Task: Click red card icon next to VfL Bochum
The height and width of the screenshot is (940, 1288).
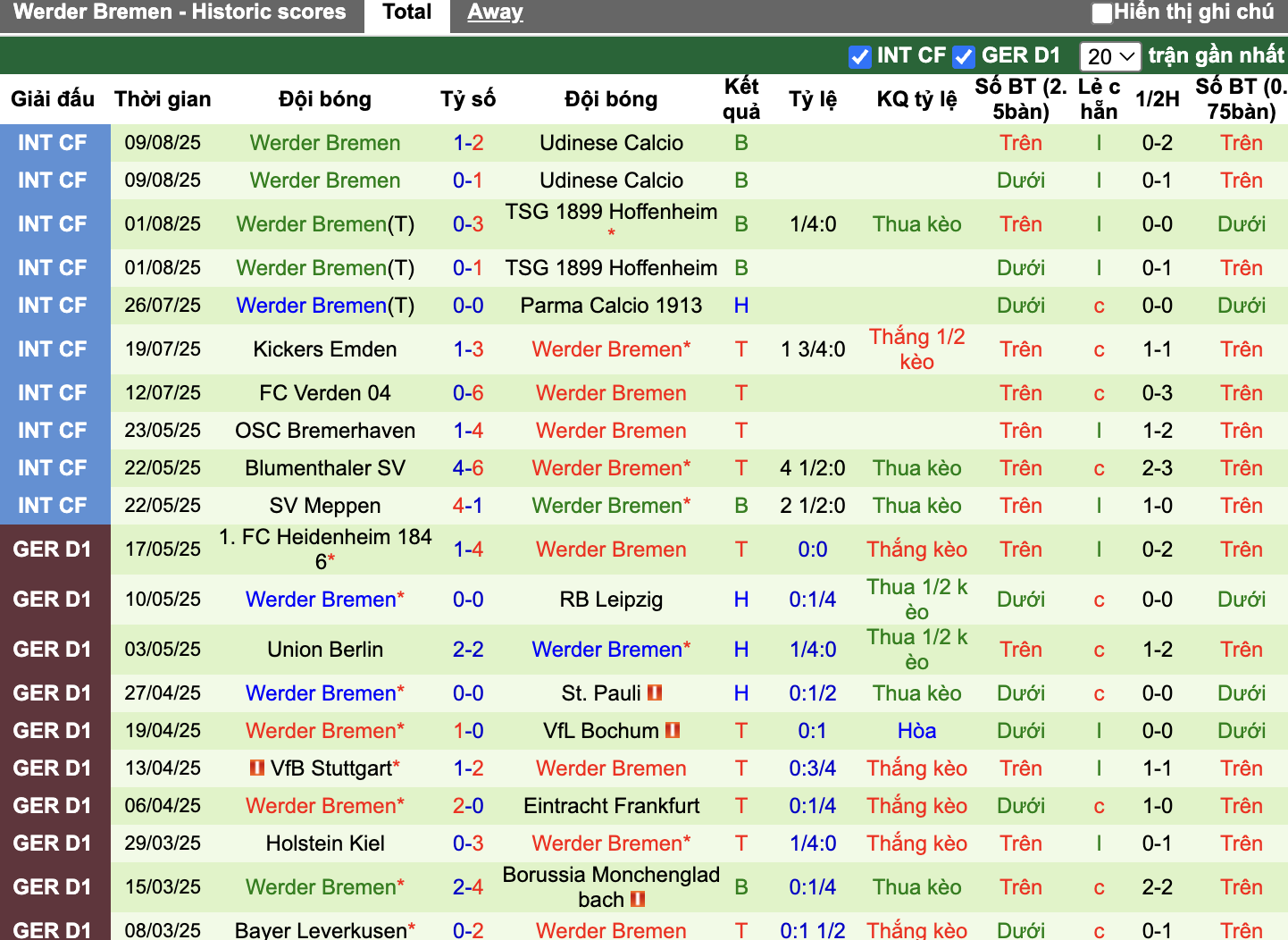Action: click(673, 730)
